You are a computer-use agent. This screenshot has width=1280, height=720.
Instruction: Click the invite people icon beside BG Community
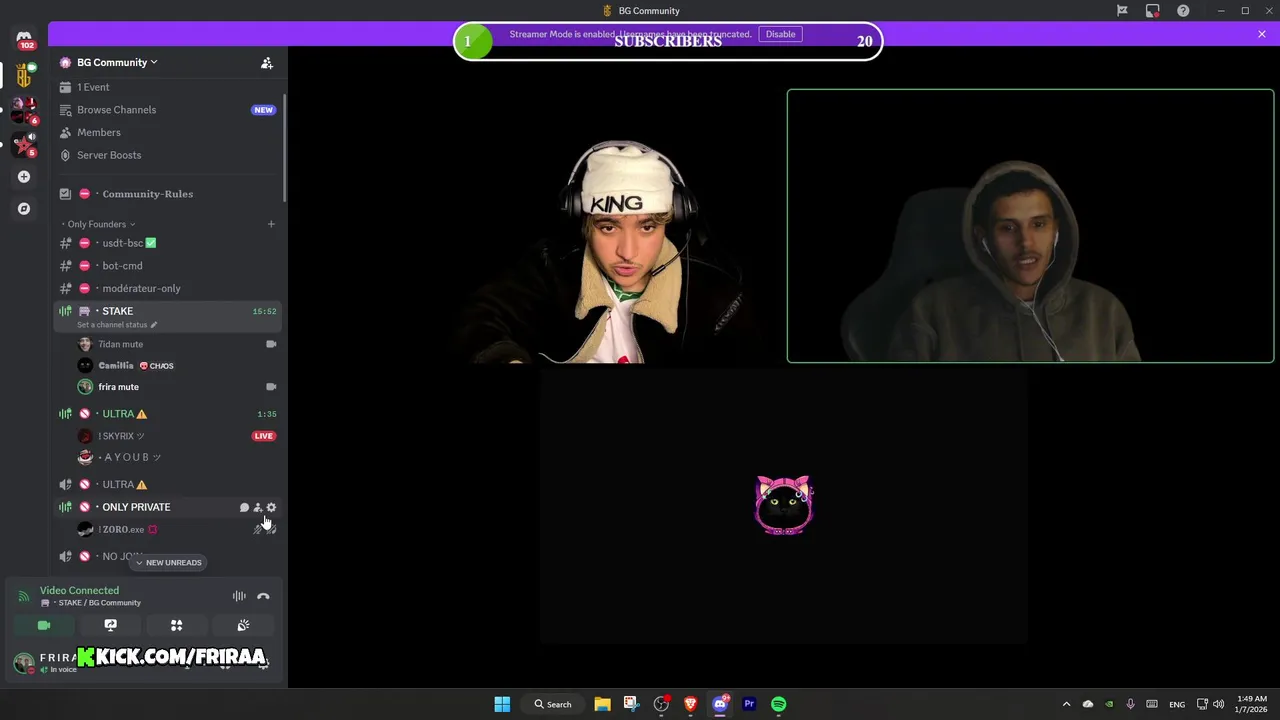click(267, 63)
